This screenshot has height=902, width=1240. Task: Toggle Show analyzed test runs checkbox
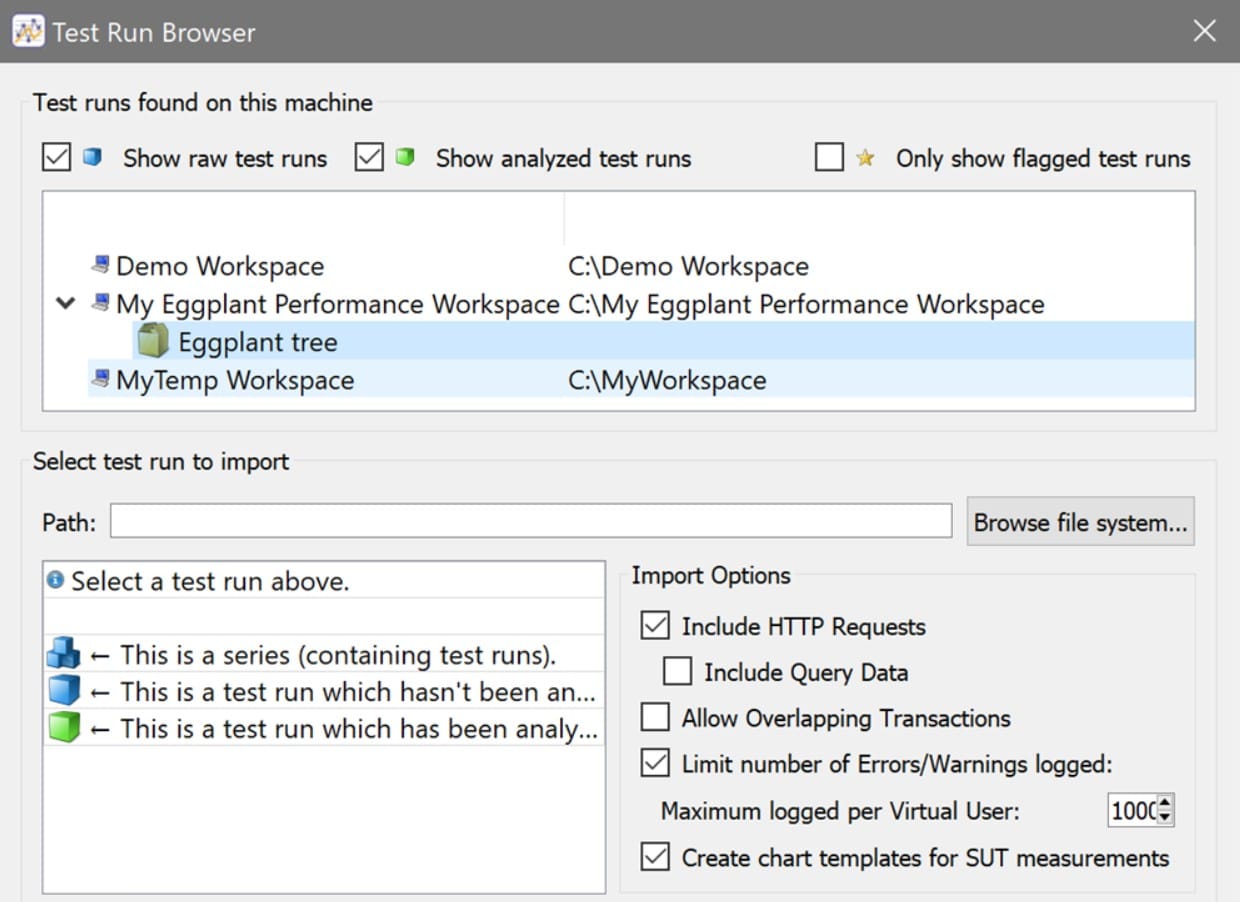pos(369,157)
